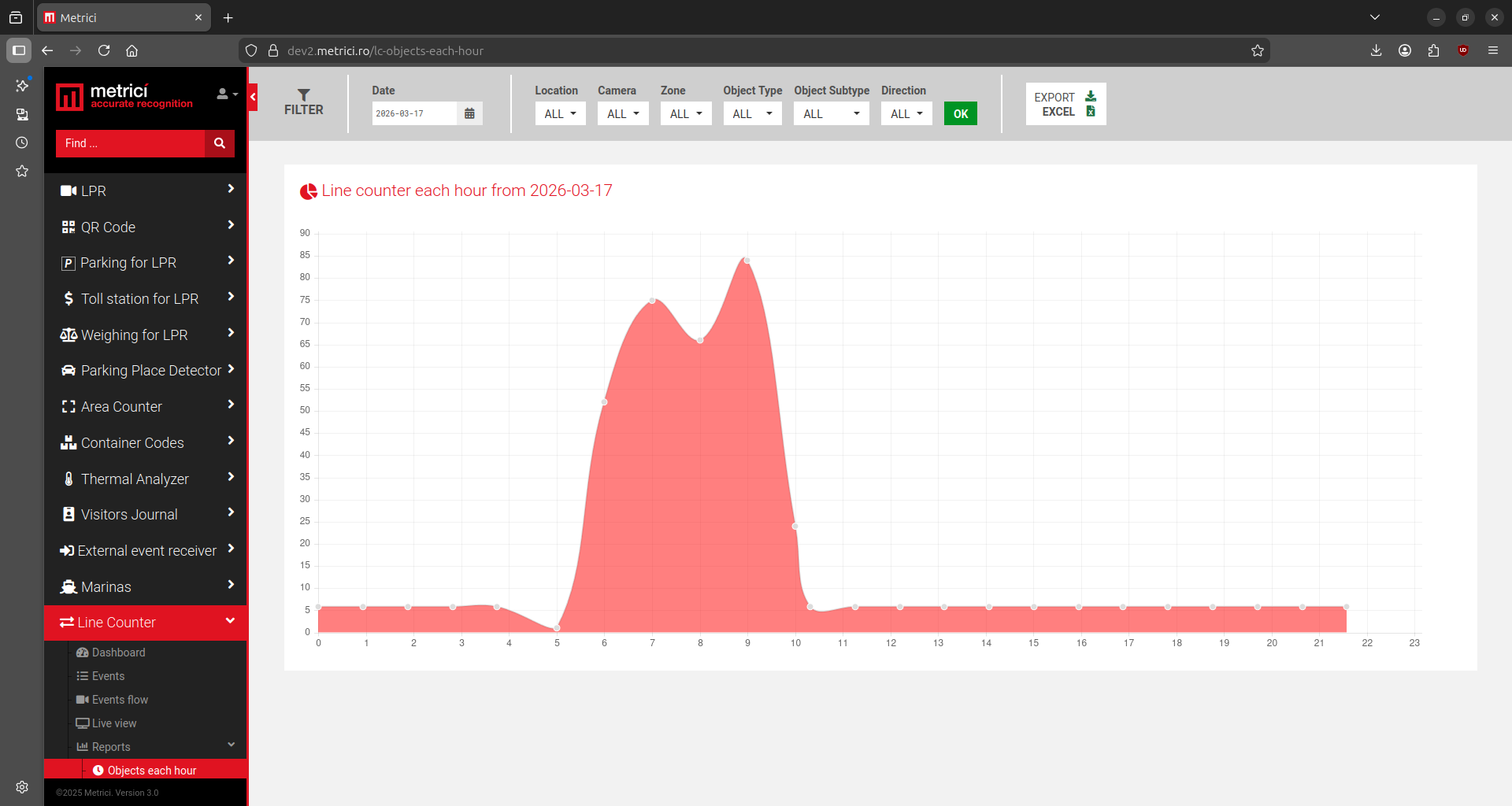Click the chart data point at hour 9

(747, 260)
